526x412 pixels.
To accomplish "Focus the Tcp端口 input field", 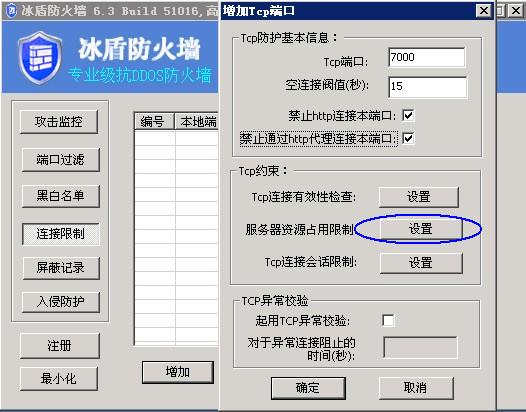I will [x=427, y=57].
